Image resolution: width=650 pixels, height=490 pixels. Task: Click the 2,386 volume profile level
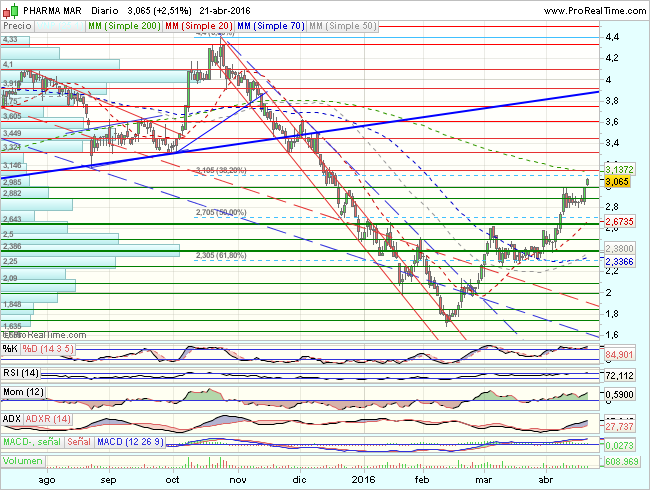[x=12, y=246]
